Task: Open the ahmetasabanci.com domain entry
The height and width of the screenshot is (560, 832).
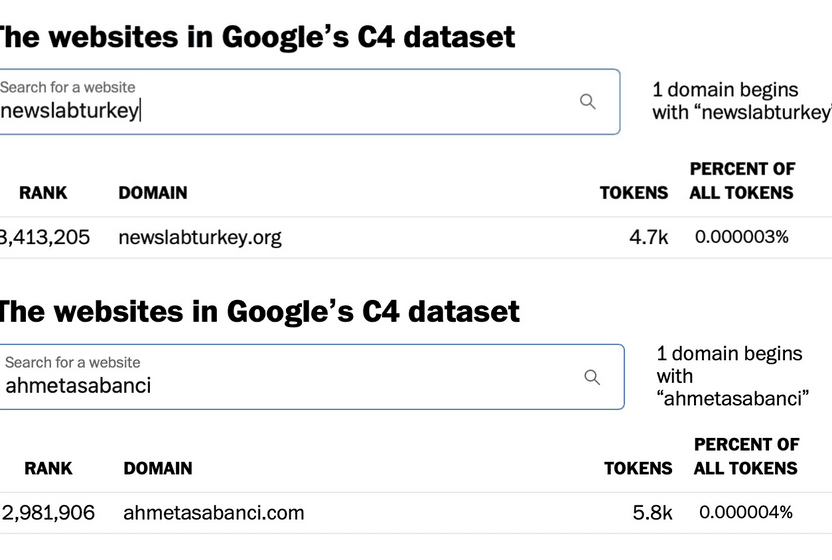Action: point(214,513)
